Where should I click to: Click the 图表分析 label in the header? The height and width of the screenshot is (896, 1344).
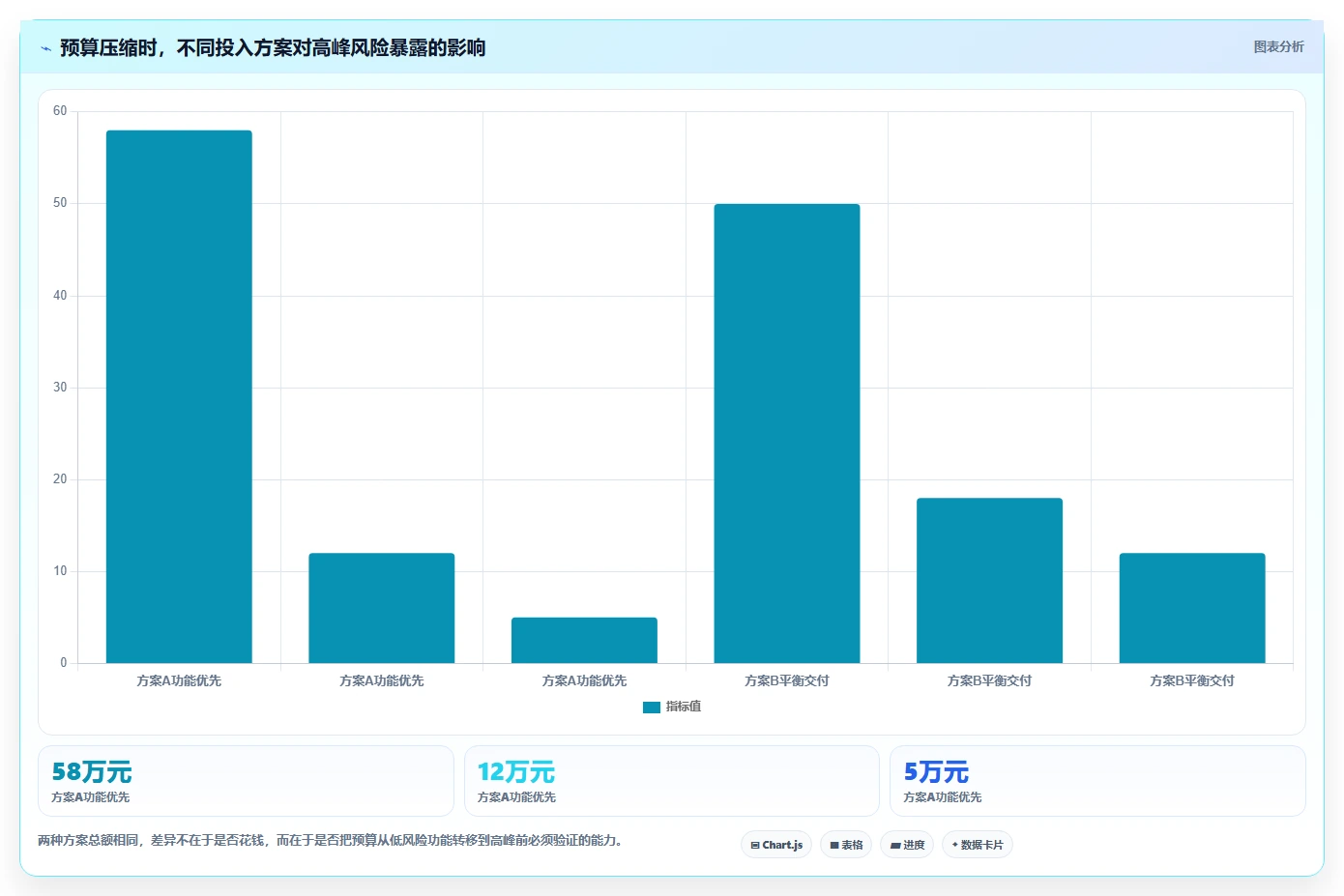(1278, 46)
